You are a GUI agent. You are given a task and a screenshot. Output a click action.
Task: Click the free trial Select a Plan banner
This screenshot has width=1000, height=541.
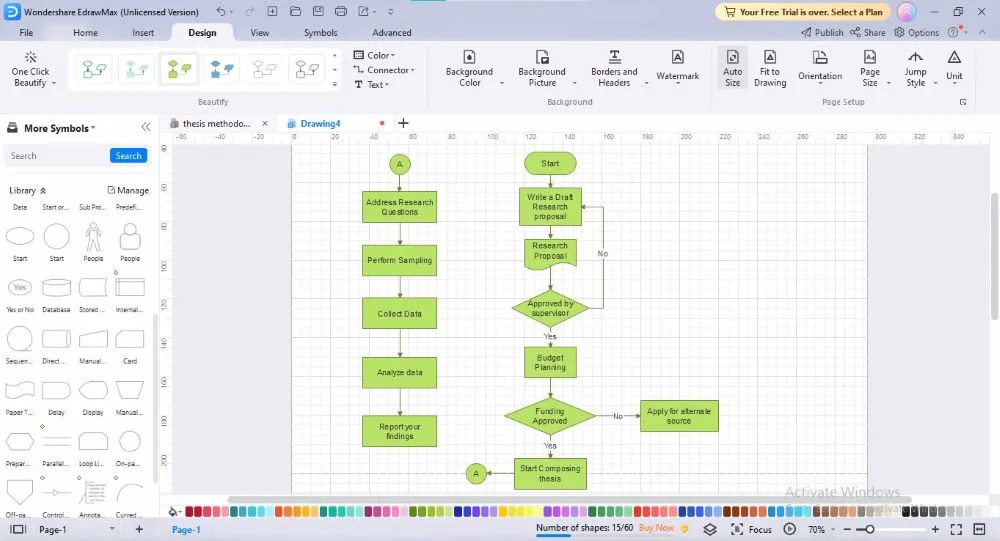coord(805,11)
